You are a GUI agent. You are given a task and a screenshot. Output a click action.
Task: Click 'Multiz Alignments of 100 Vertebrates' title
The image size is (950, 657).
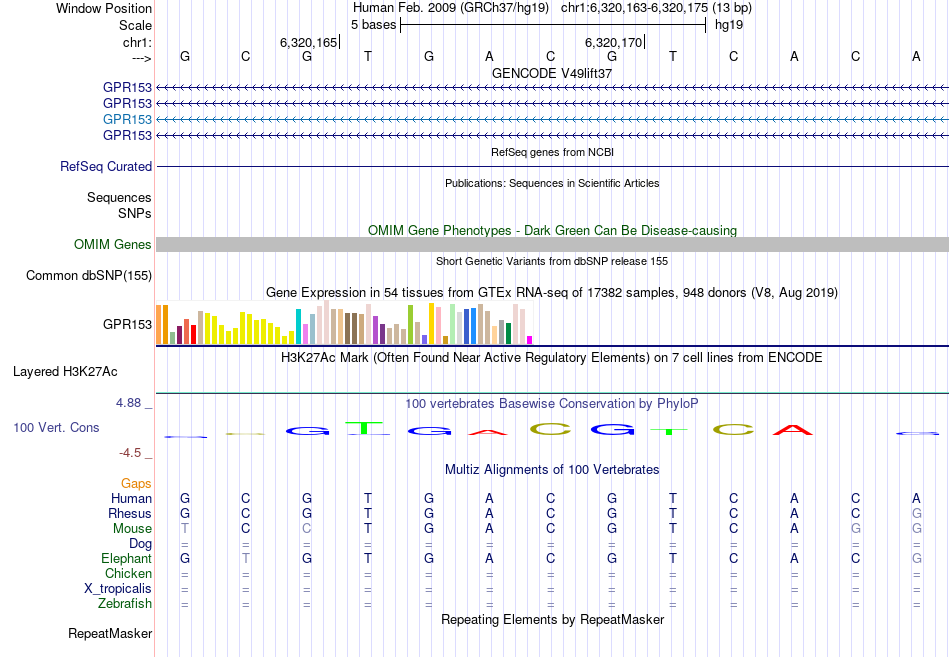[552, 470]
